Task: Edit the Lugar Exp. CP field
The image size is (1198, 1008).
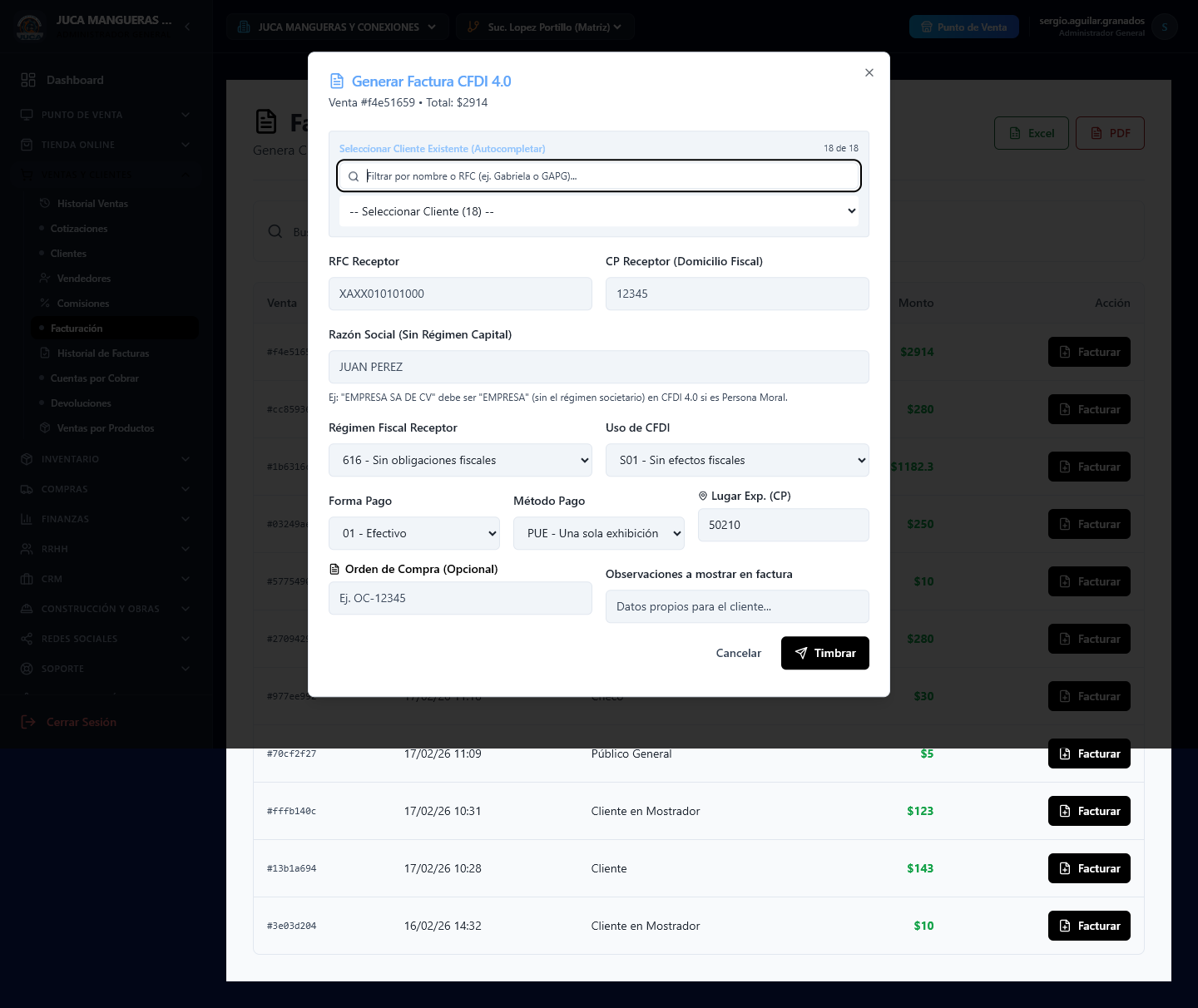Action: point(784,525)
